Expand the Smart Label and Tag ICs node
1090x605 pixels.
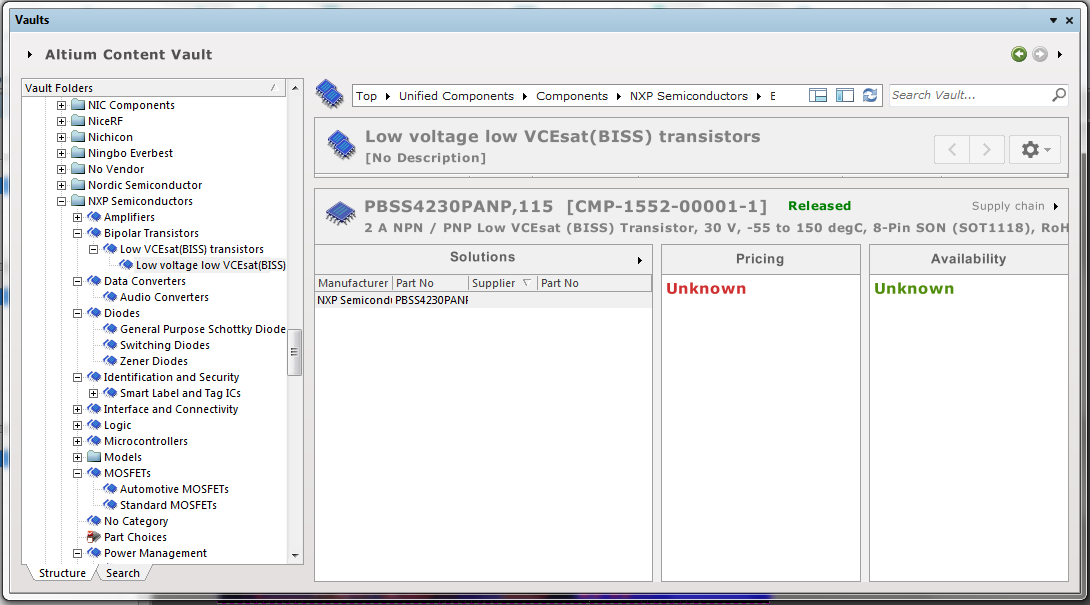(x=93, y=393)
